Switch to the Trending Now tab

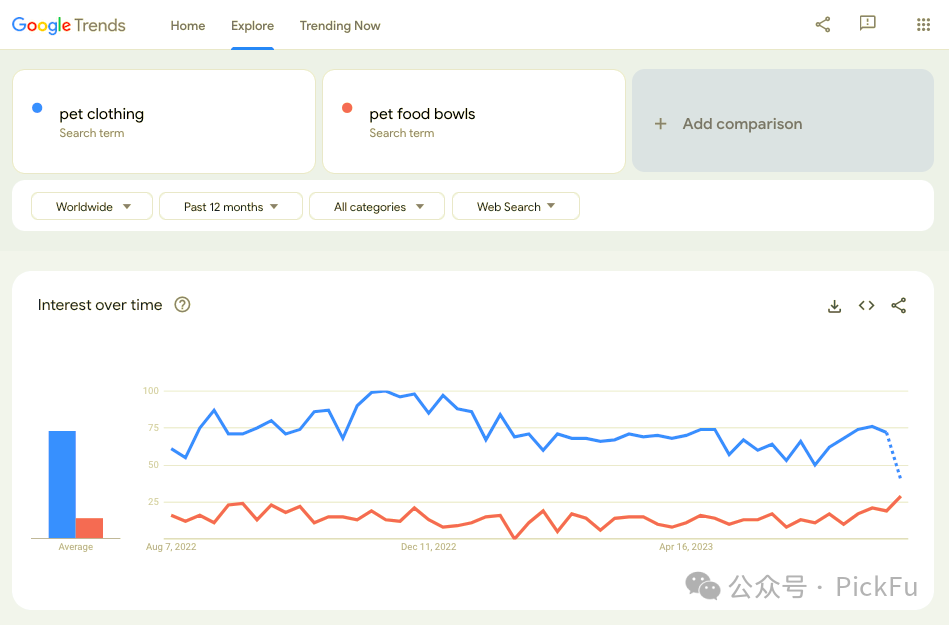coord(340,26)
